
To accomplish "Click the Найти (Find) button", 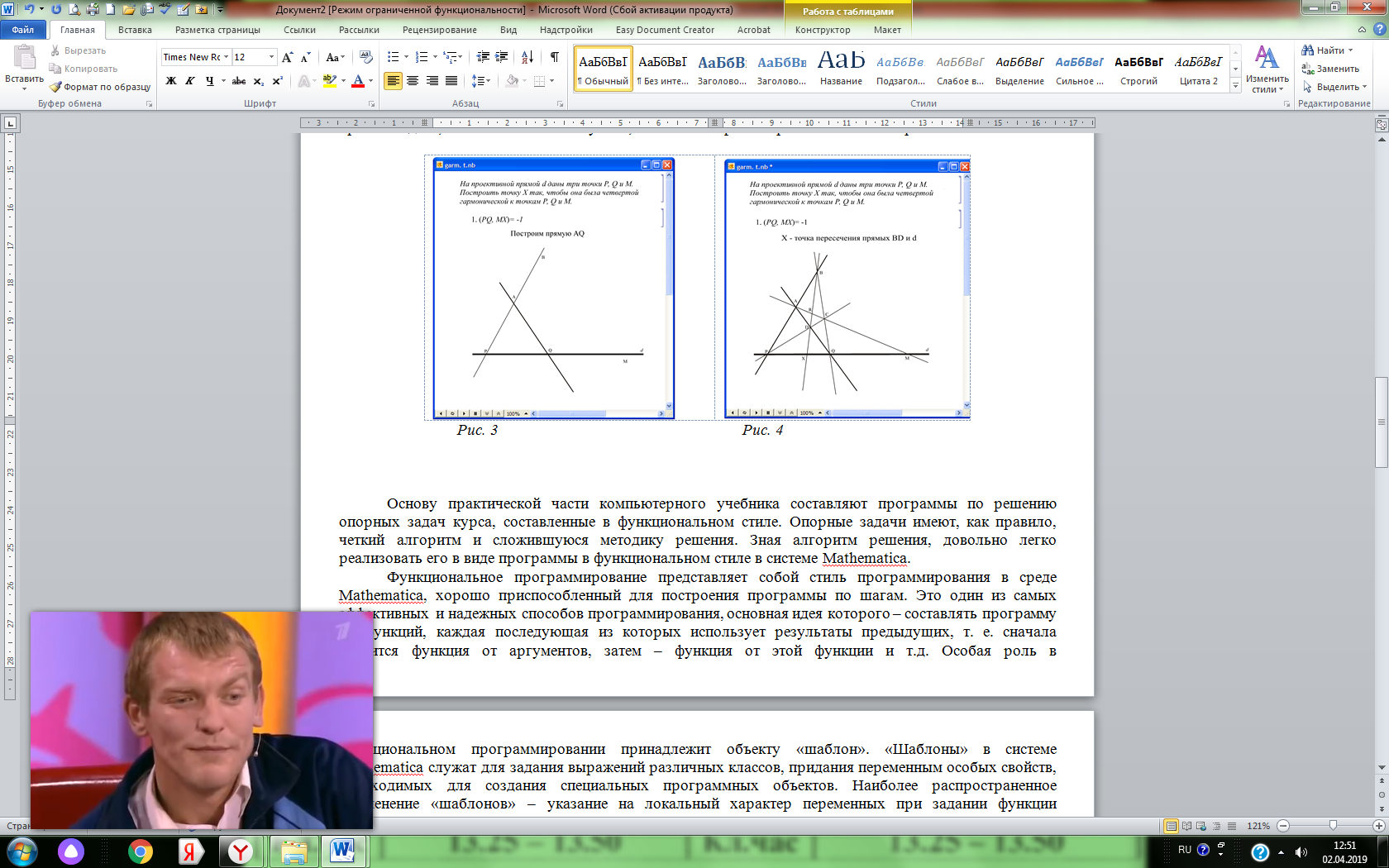I will pos(1328,50).
